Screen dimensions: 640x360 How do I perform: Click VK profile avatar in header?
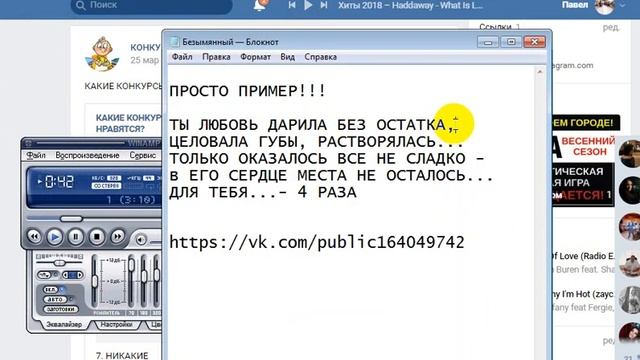605,5
